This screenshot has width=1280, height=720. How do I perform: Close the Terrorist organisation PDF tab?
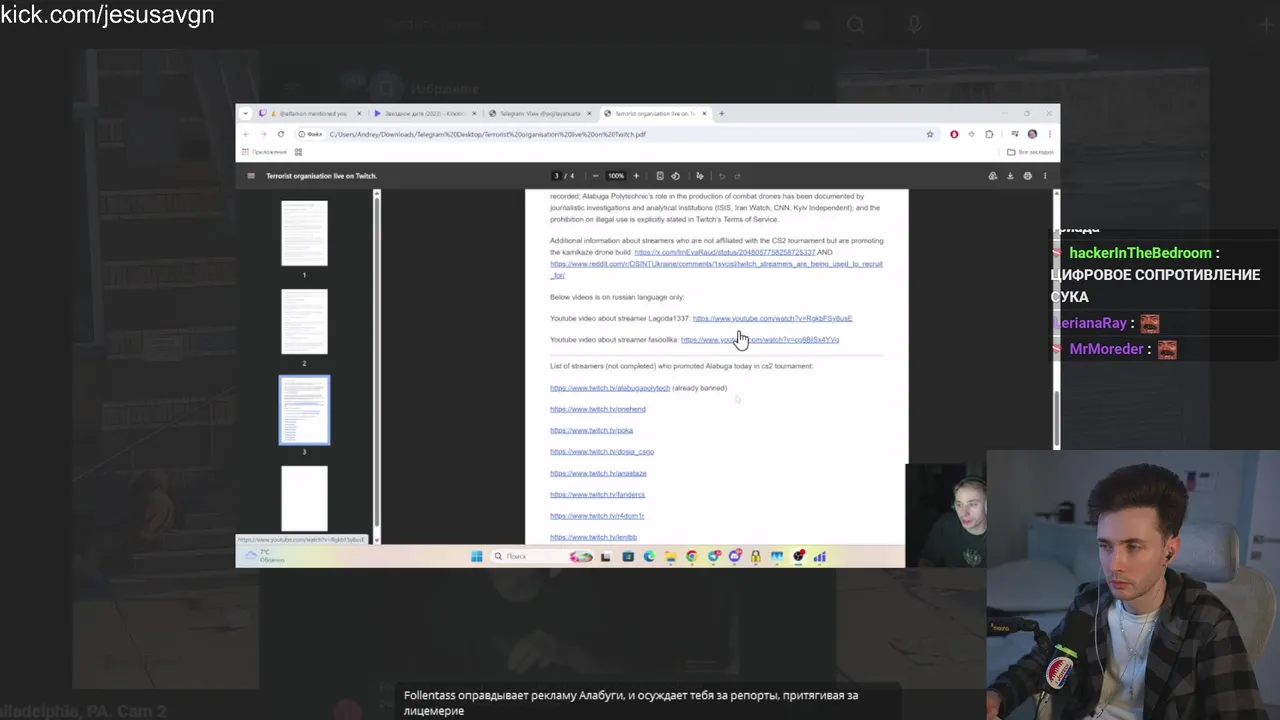click(x=704, y=113)
